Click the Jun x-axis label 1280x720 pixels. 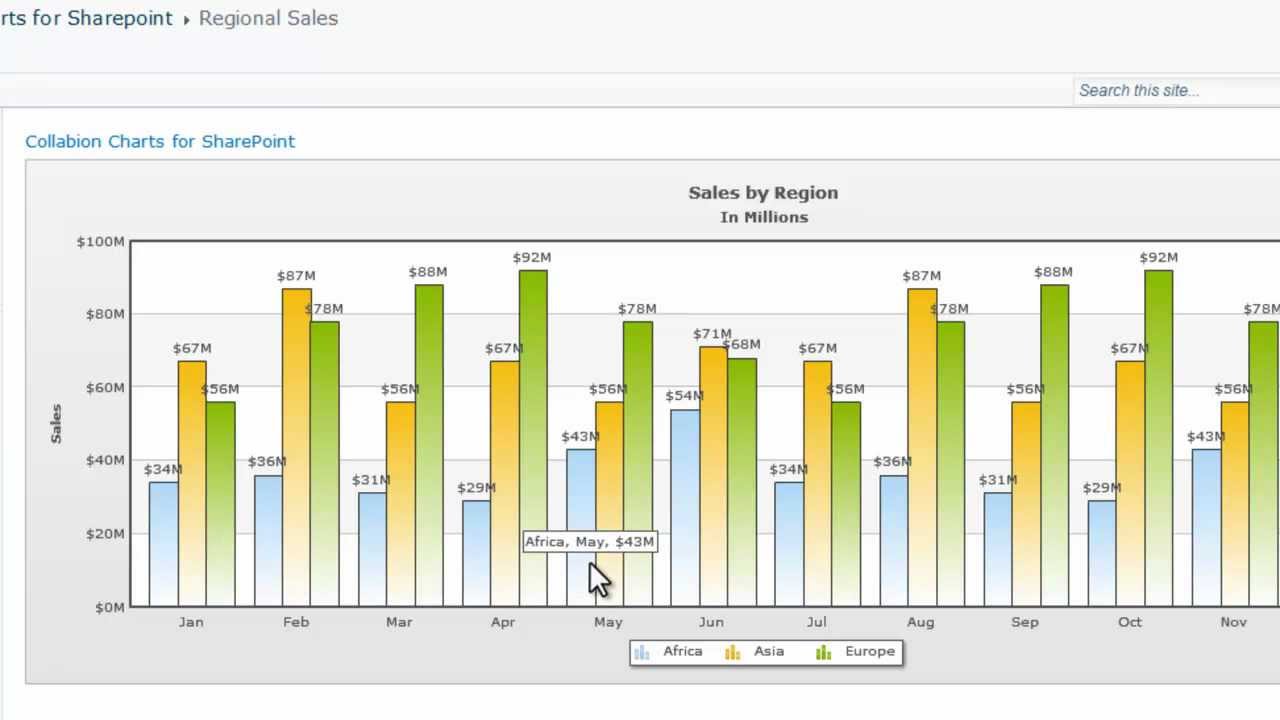coord(711,622)
